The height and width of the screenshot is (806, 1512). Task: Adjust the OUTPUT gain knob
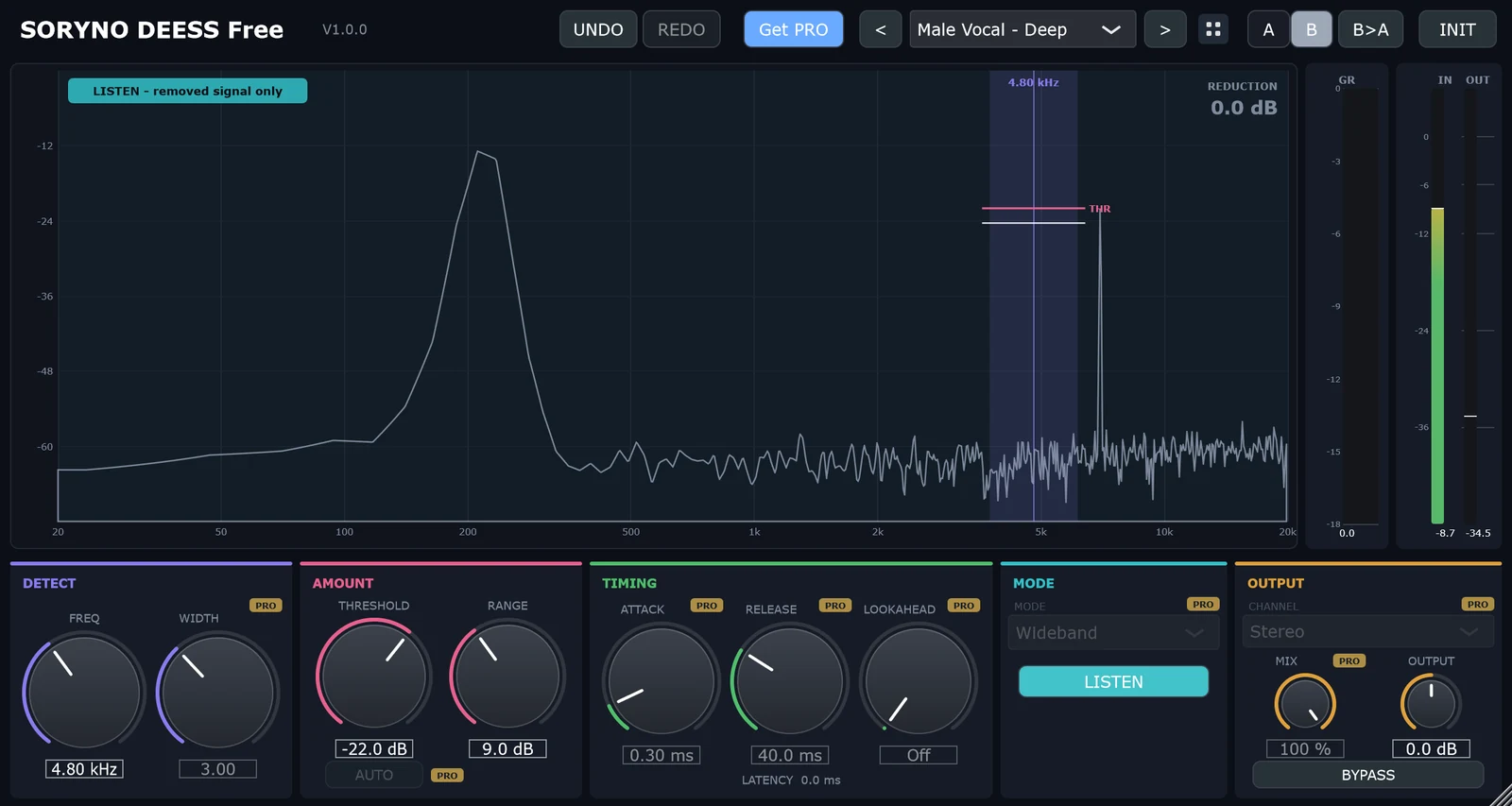(1431, 704)
